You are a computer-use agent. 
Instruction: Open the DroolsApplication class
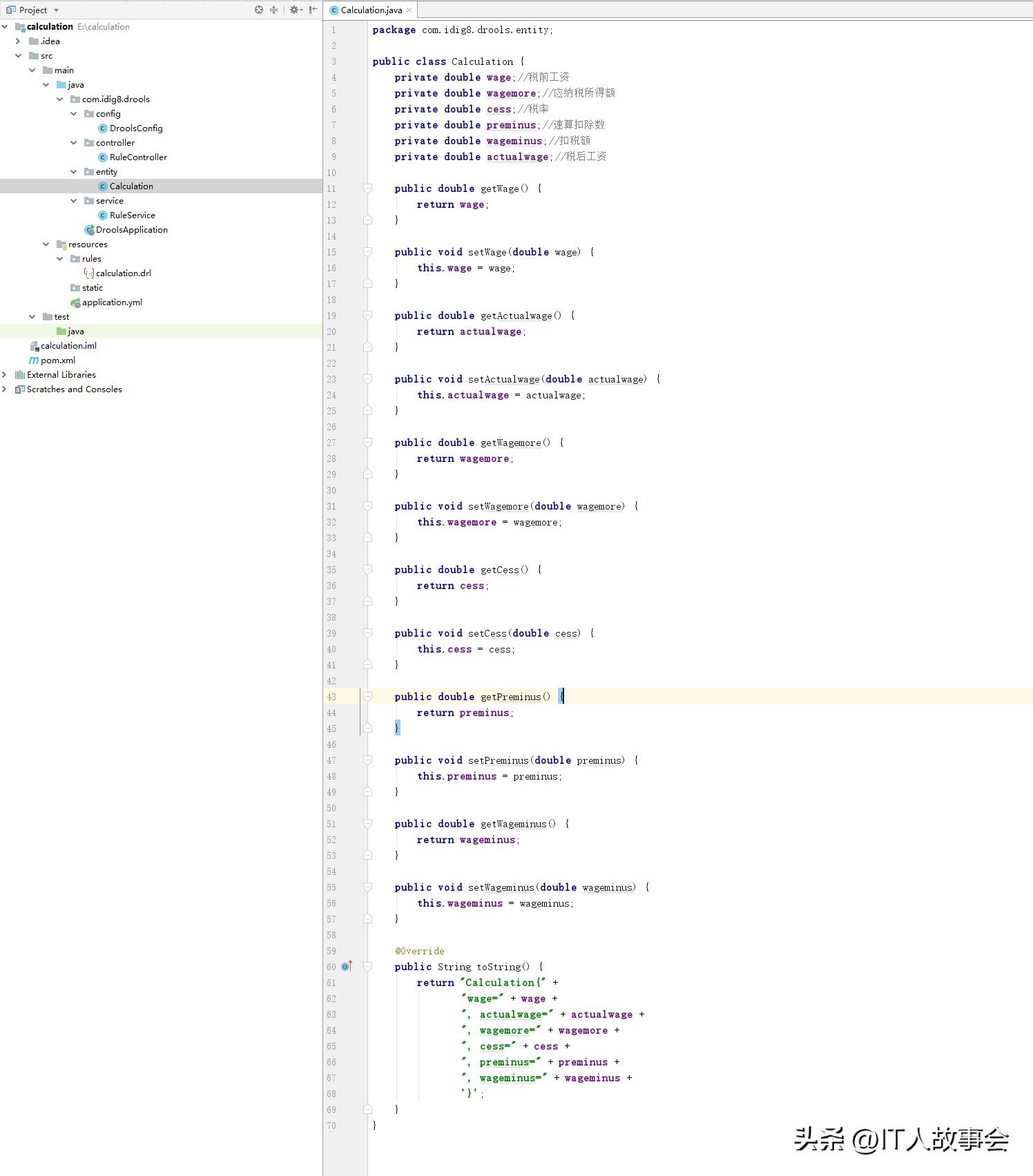coord(131,230)
